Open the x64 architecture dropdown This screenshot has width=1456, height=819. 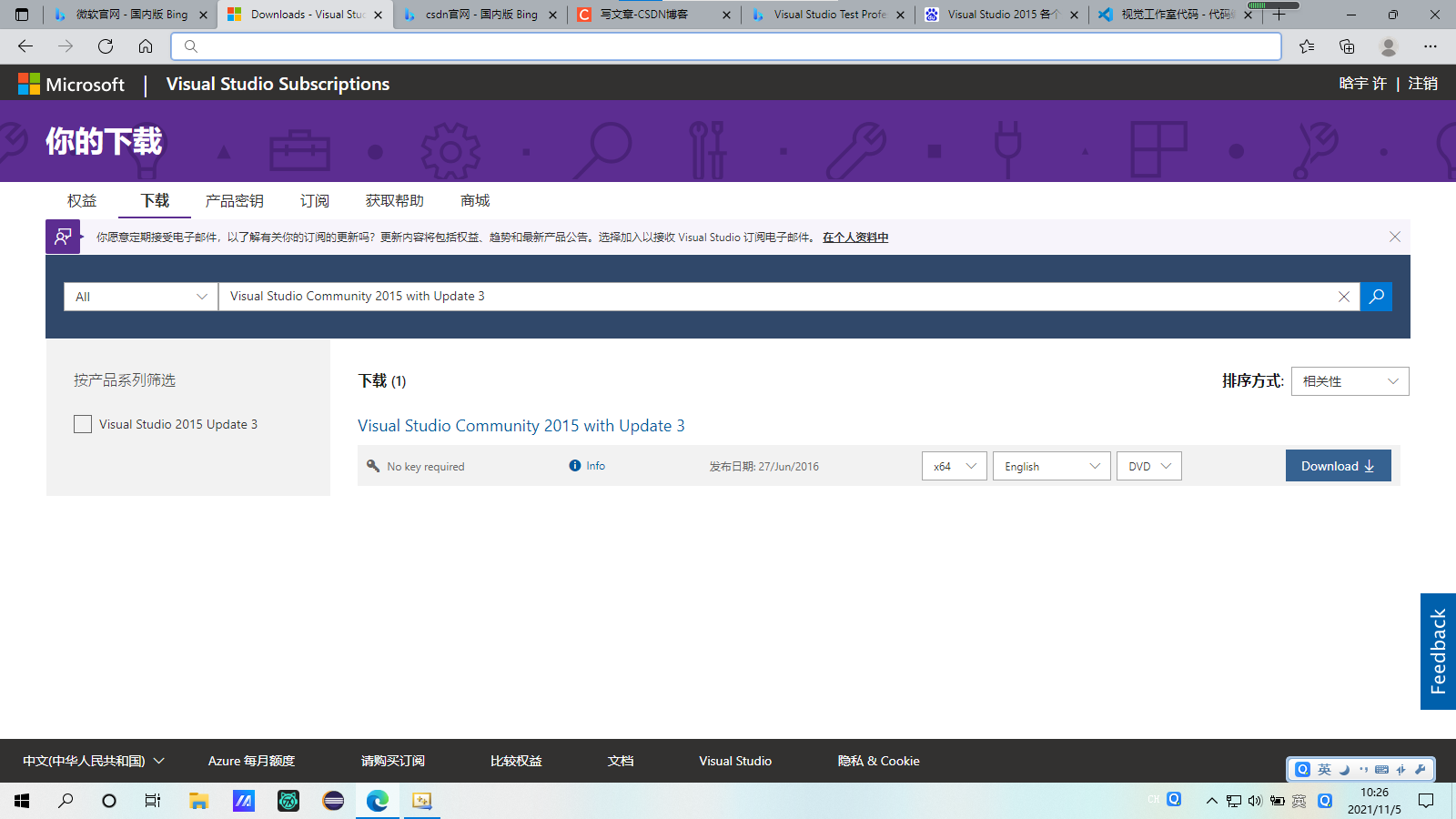click(954, 465)
